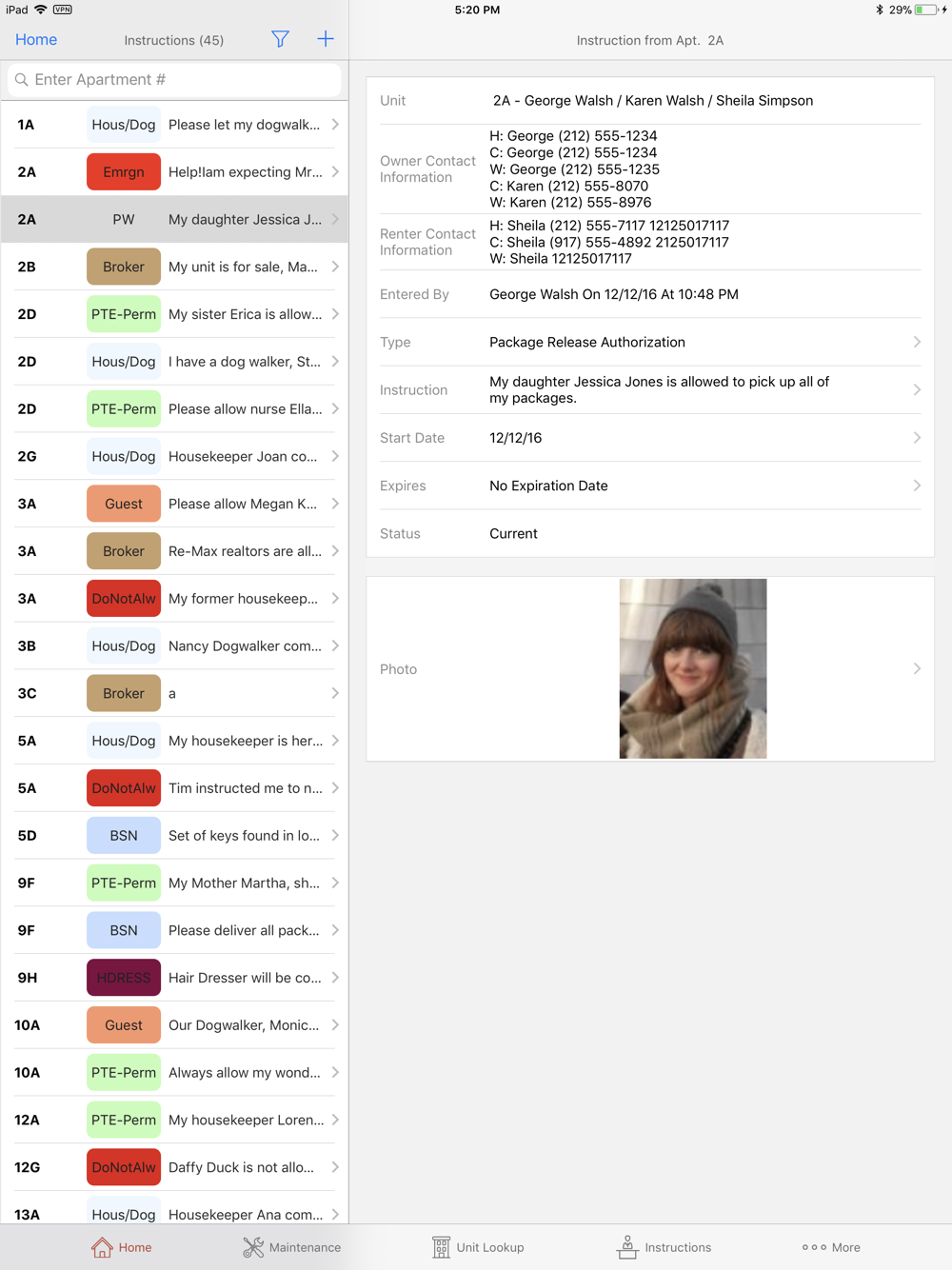952x1270 pixels.
Task: Select the Broker tag for apartment 2B
Action: point(124,267)
